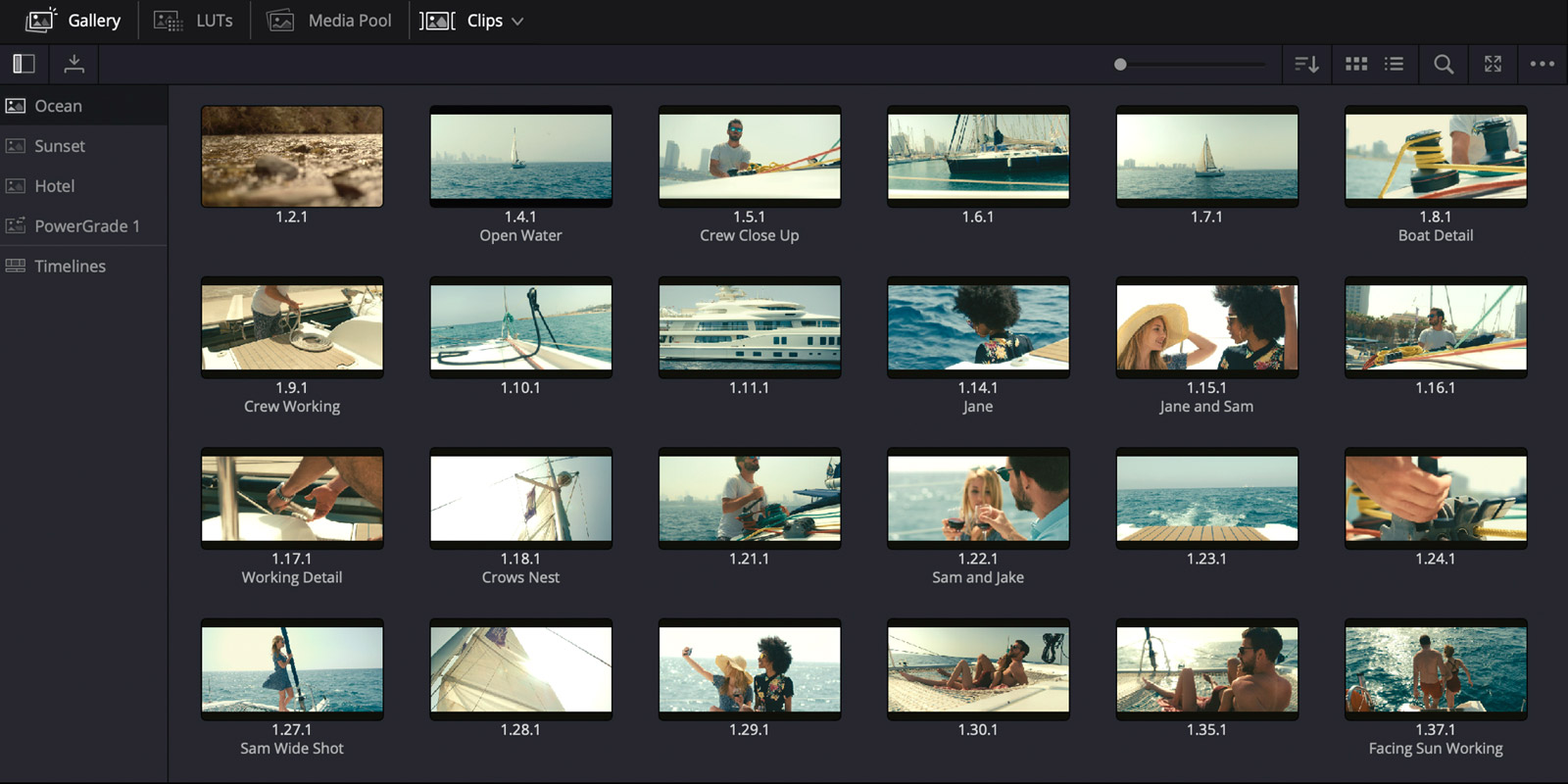Select the Open Water still 1.4.1
The width and height of the screenshot is (1568, 784).
[x=521, y=157]
